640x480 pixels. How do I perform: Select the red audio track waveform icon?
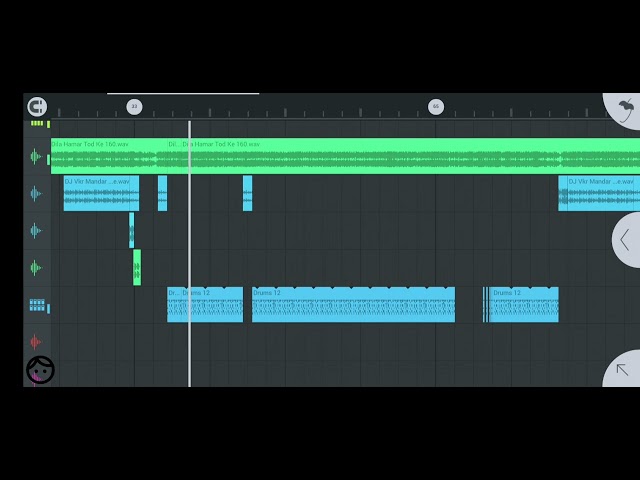[x=36, y=342]
